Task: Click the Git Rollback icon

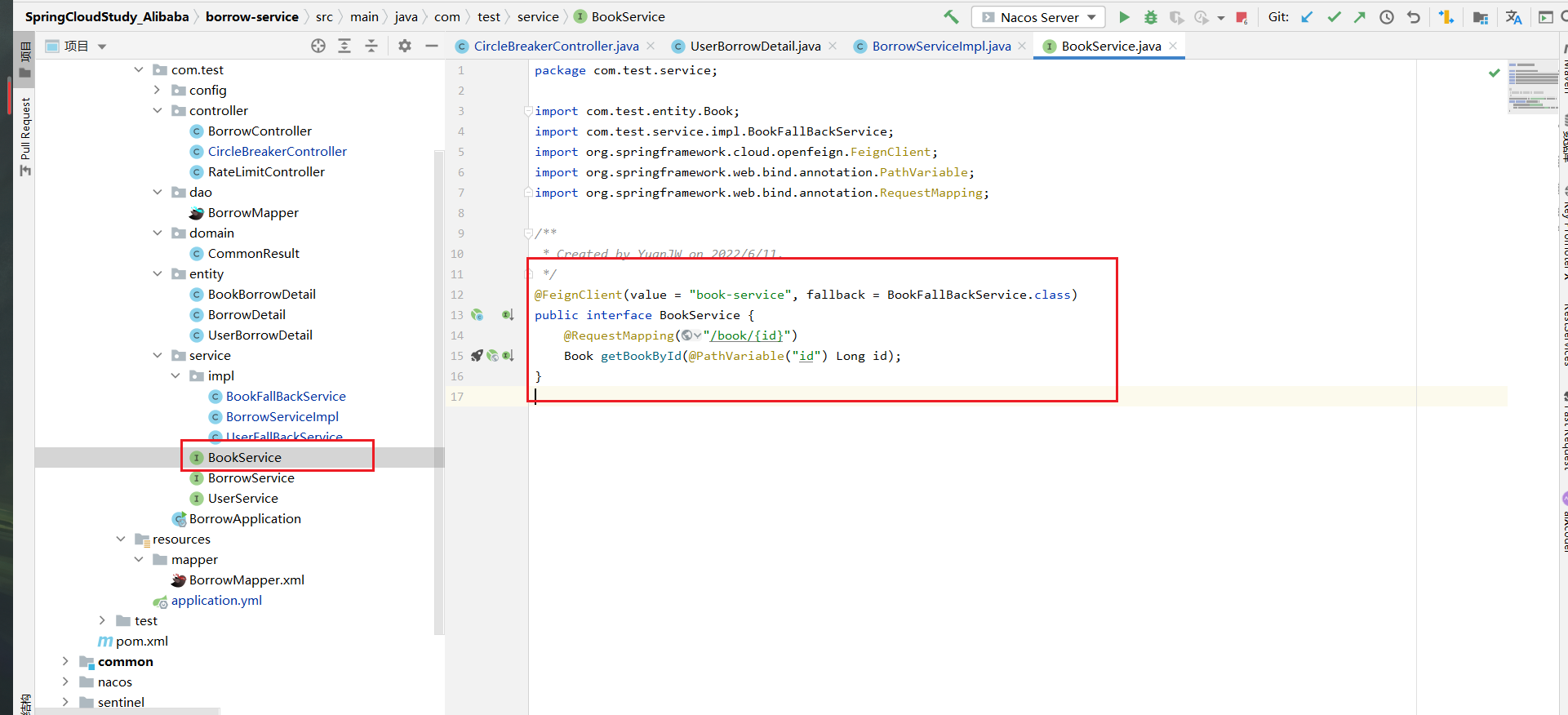Action: coord(1414,17)
